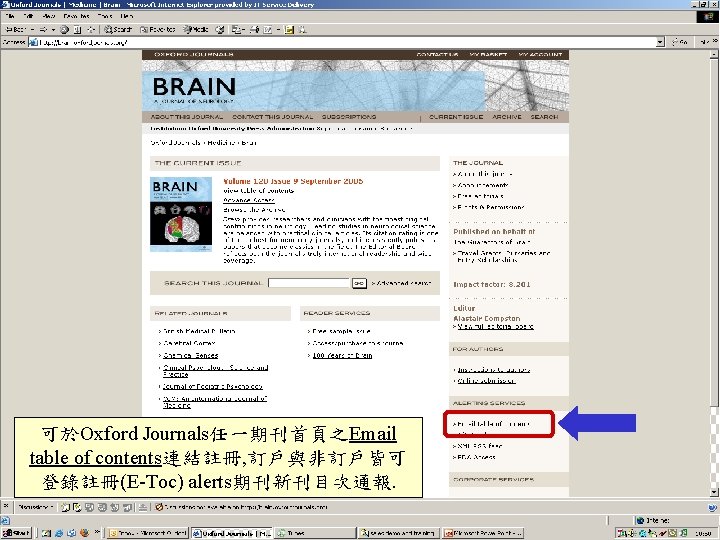This screenshot has height=540, width=720.
Task: Click the Mail icon in the toolbar
Action: click(237, 29)
